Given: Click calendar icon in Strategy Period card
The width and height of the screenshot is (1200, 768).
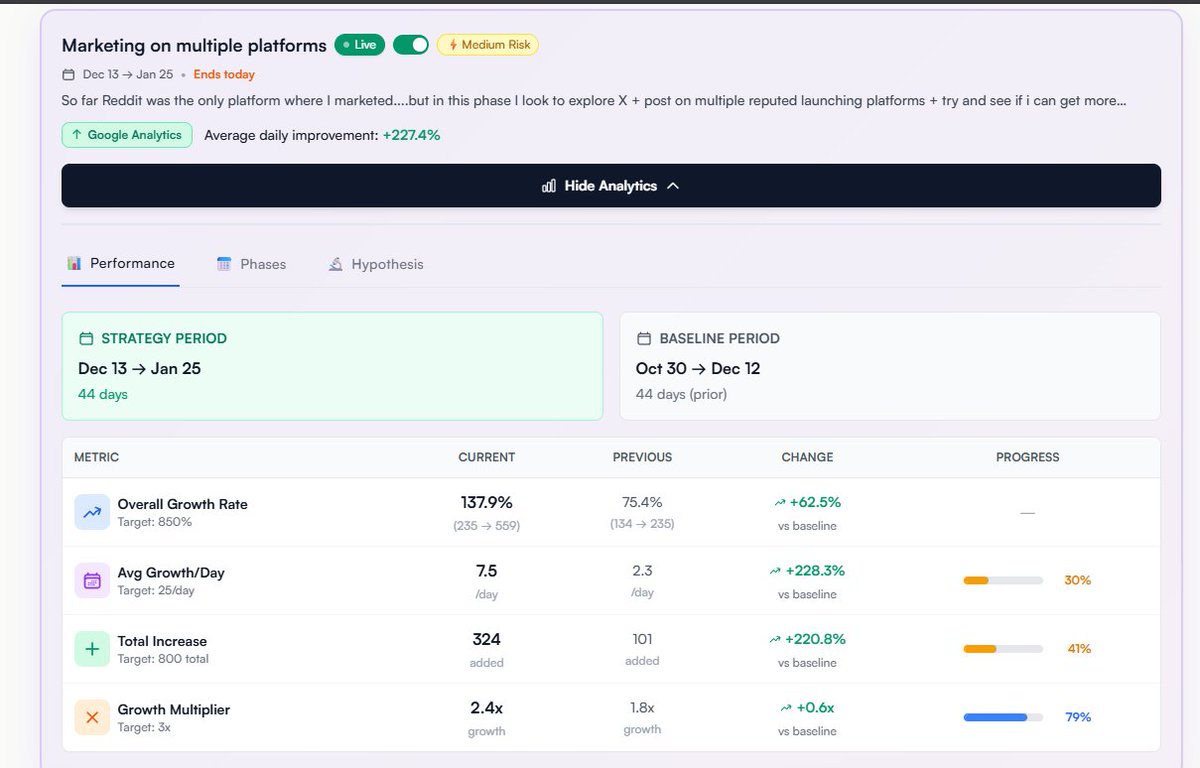Looking at the screenshot, I should pos(86,339).
